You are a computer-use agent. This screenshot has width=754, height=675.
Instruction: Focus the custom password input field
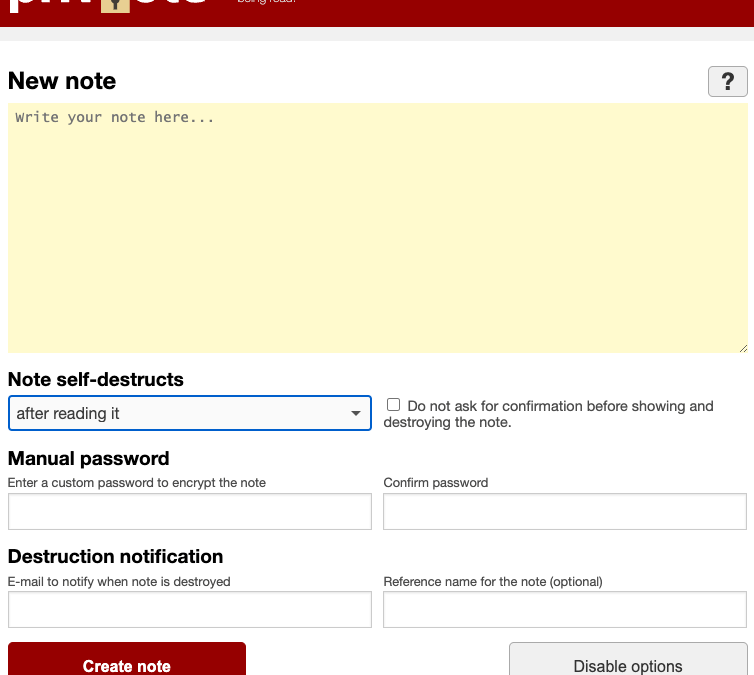pos(189,512)
